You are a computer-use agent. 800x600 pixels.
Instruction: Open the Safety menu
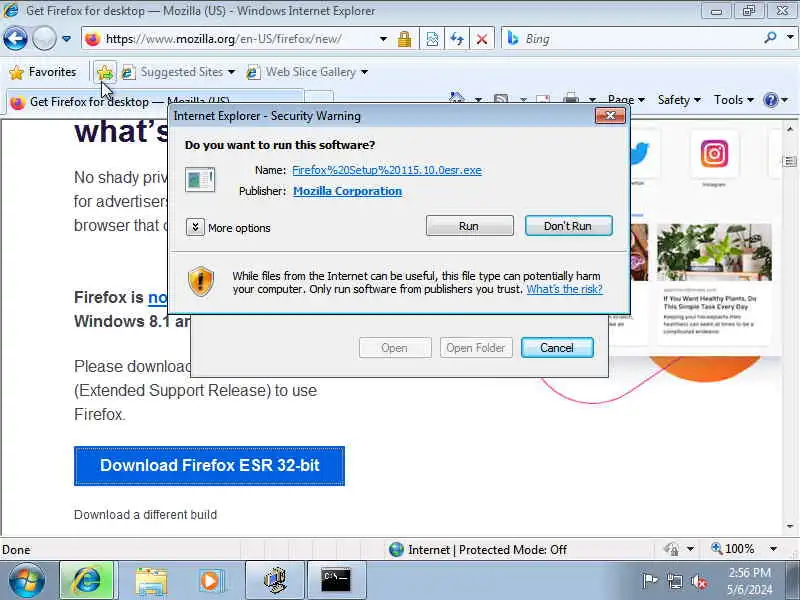click(679, 99)
